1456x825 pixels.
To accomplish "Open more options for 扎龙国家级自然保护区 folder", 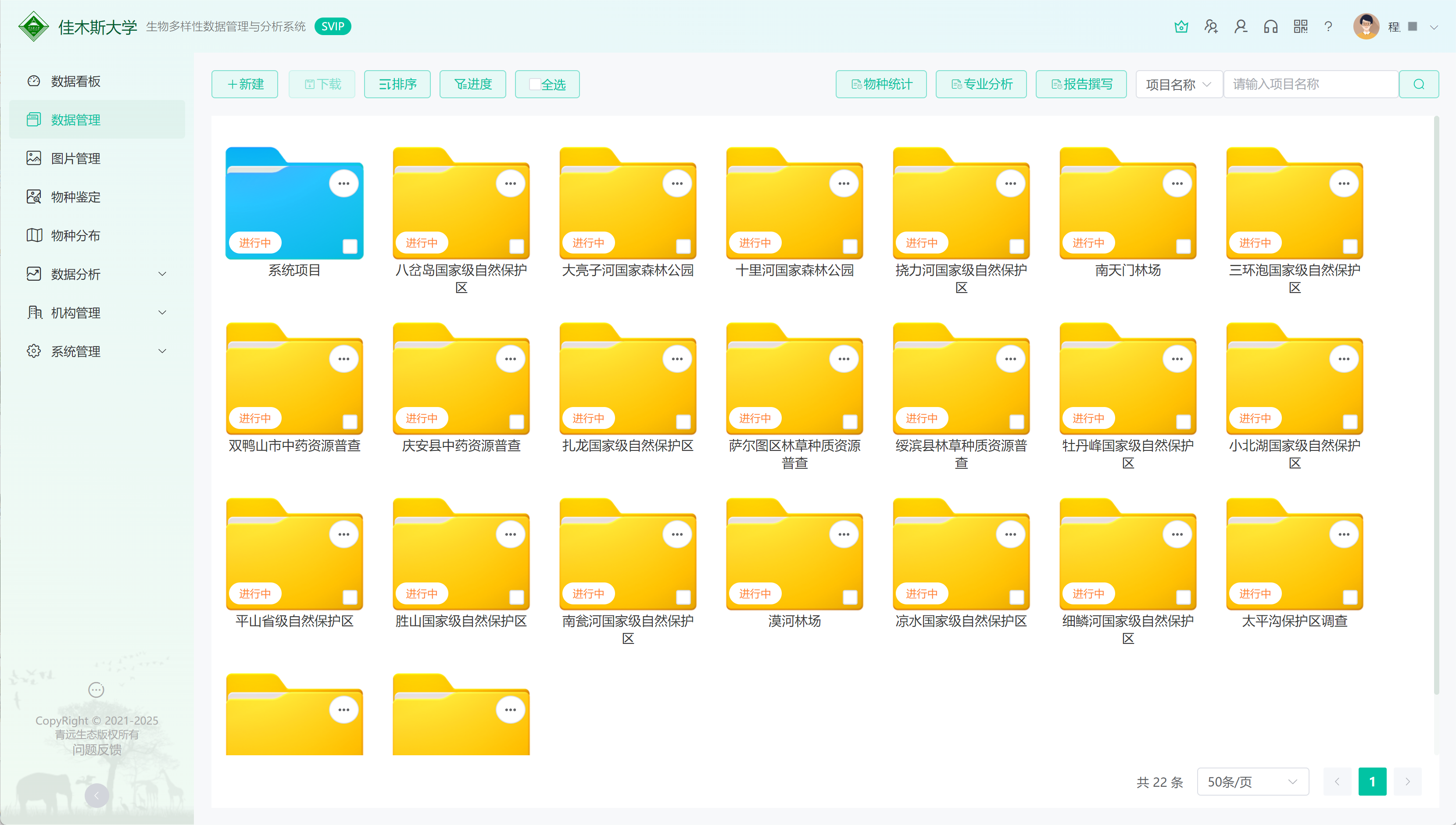I will (677, 359).
